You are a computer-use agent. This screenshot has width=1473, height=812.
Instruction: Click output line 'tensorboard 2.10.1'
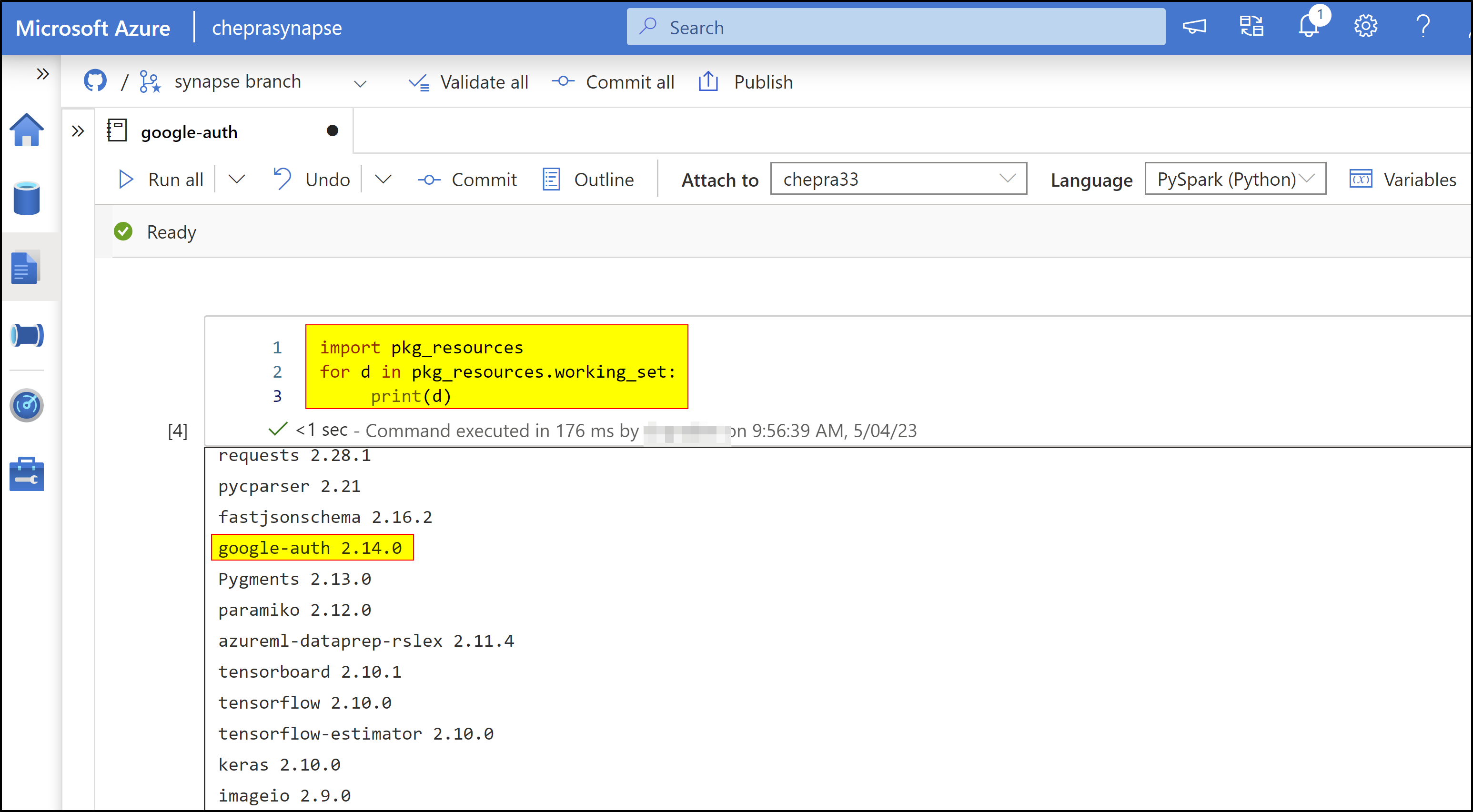coord(310,672)
